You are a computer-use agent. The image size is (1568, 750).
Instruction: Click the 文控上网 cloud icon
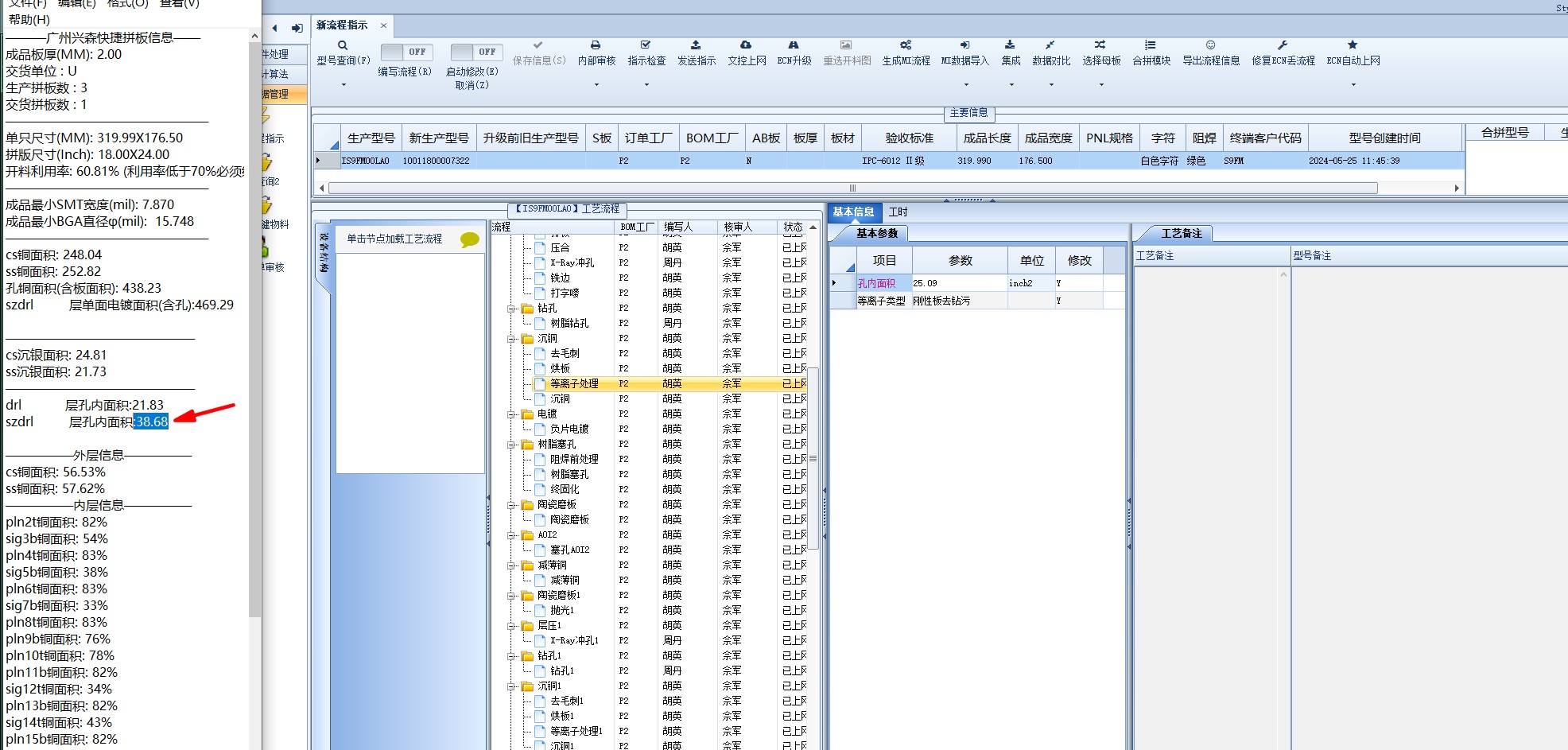[x=746, y=45]
